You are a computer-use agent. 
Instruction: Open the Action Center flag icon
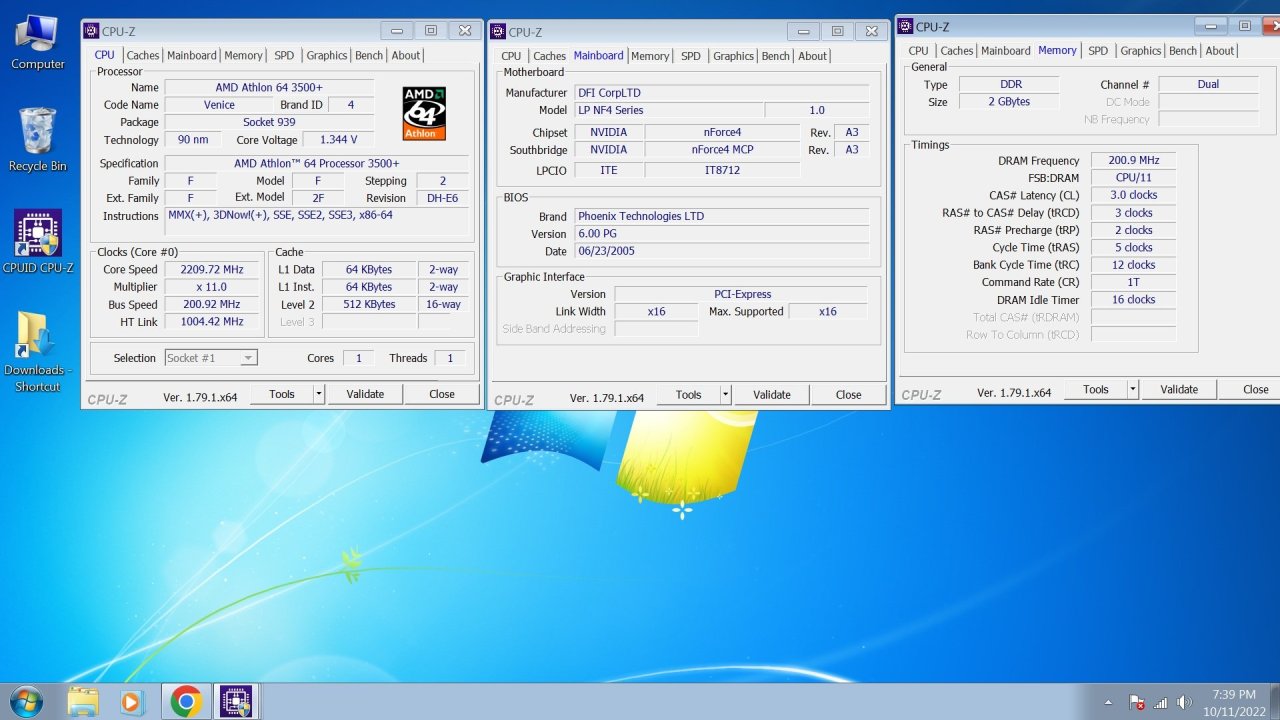click(1136, 702)
